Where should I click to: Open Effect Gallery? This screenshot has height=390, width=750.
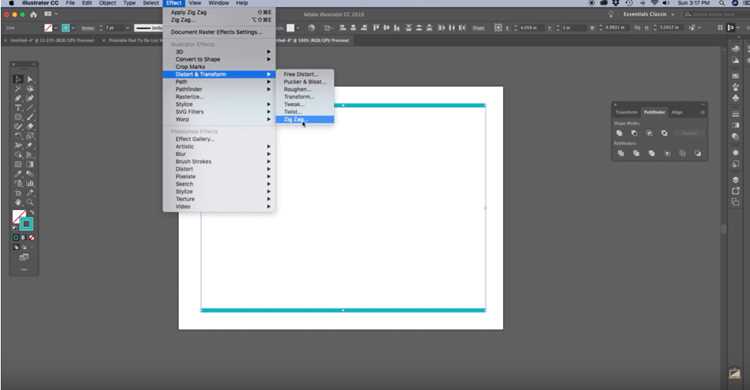pos(219,139)
